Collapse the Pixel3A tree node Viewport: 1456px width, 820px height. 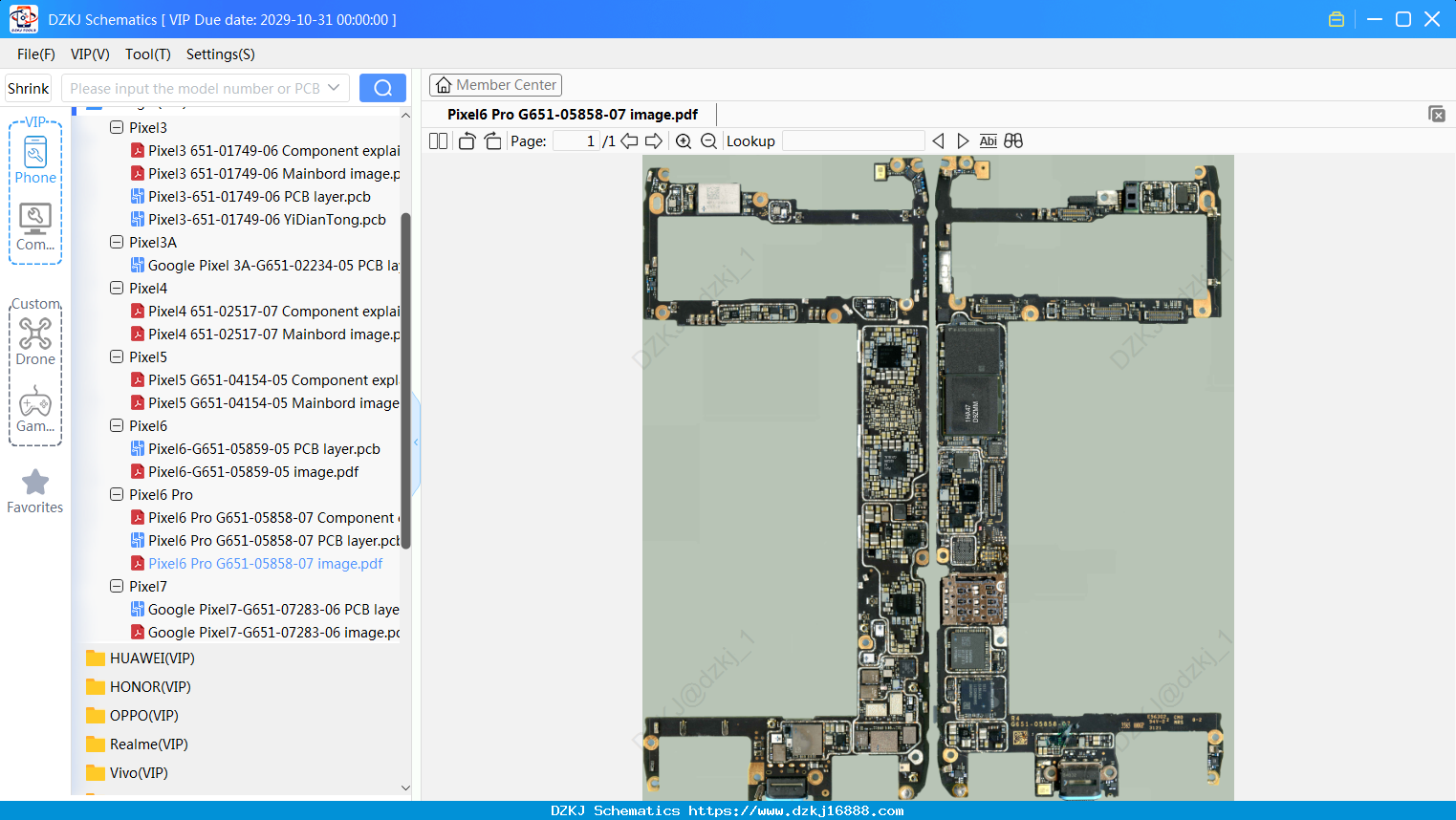click(117, 243)
